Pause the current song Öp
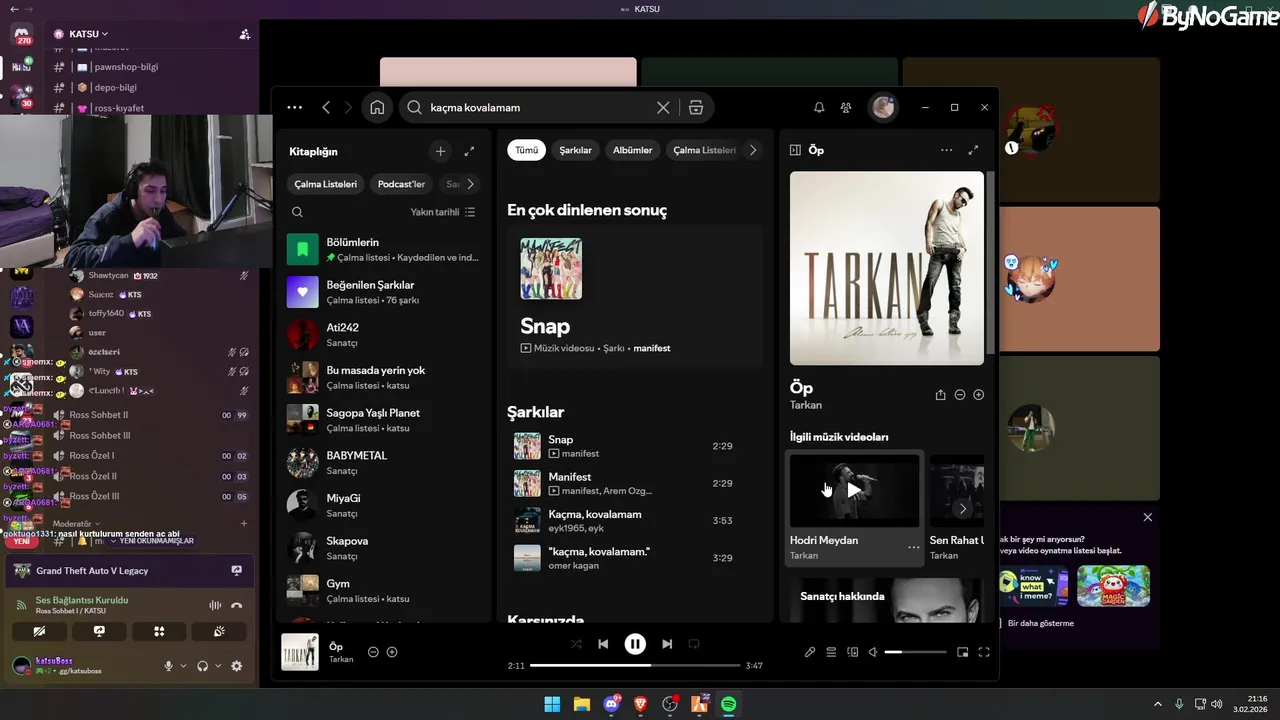1280x720 pixels. (x=635, y=644)
